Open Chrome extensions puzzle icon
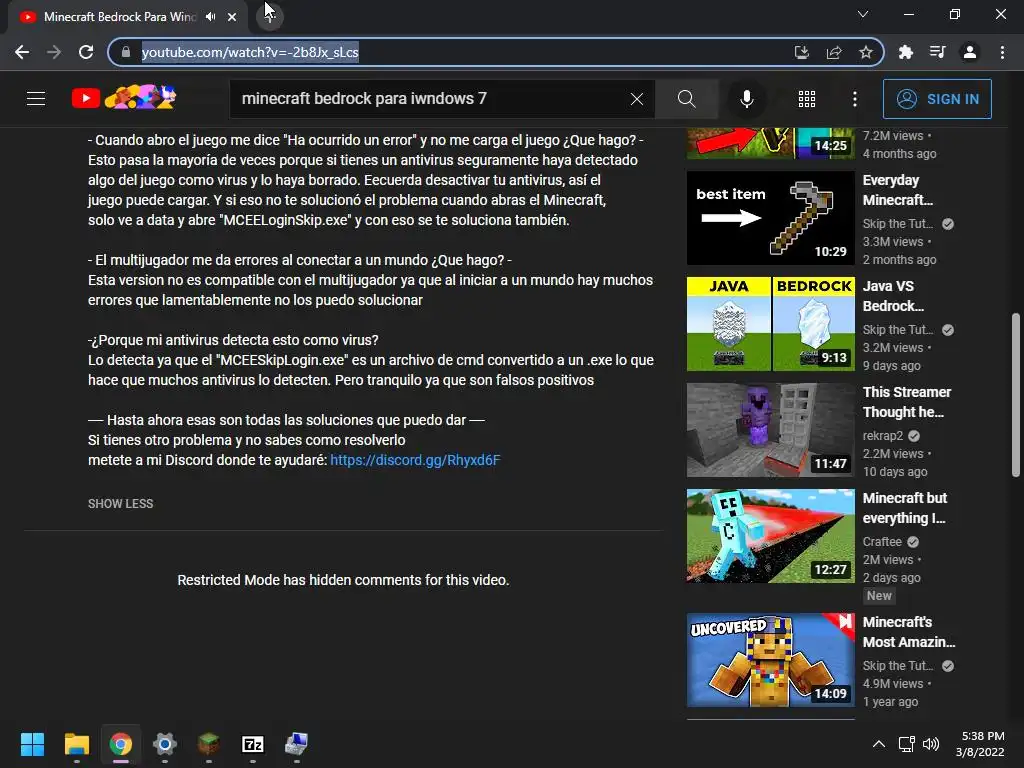 point(905,52)
